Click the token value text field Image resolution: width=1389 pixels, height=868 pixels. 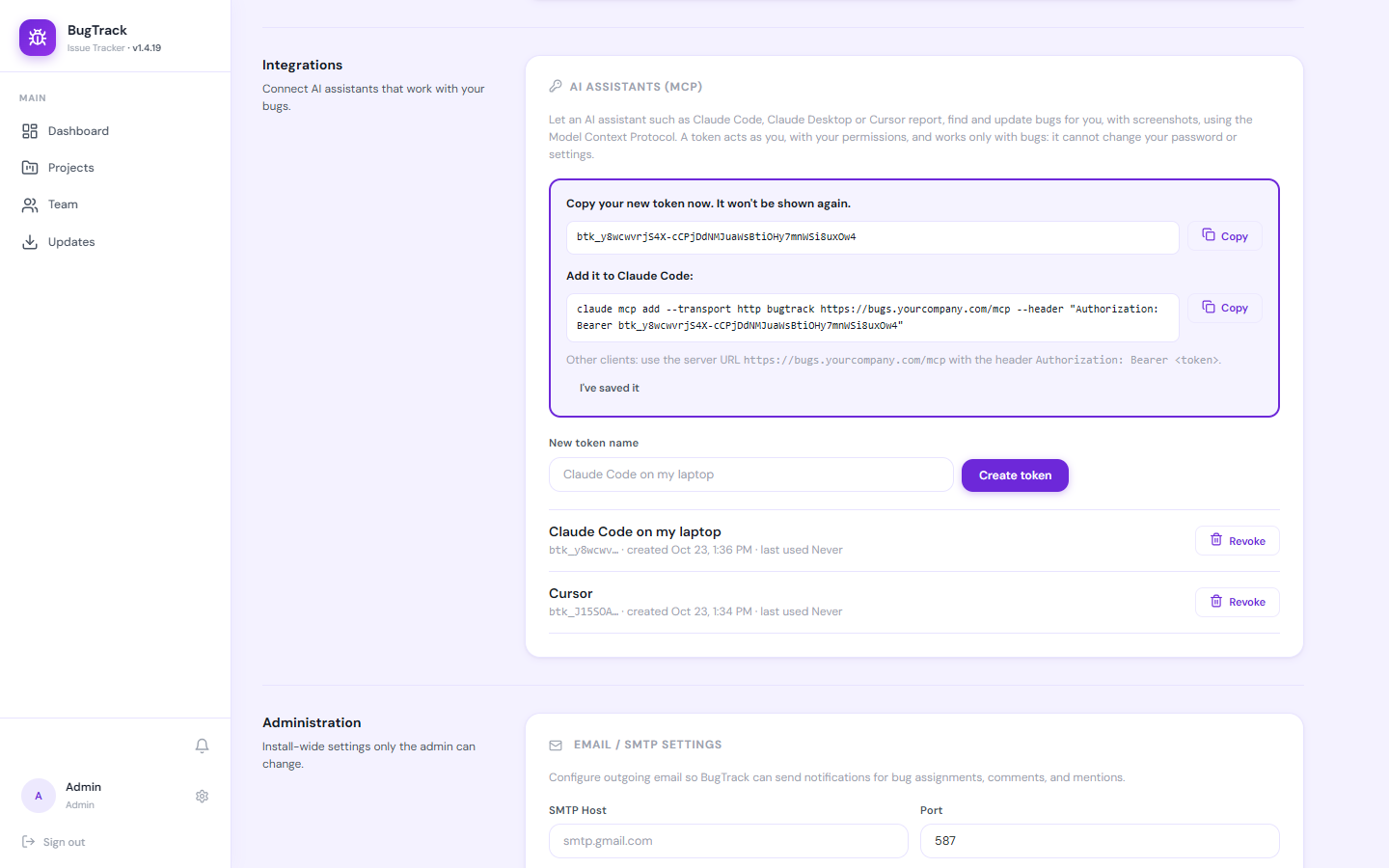(x=872, y=237)
